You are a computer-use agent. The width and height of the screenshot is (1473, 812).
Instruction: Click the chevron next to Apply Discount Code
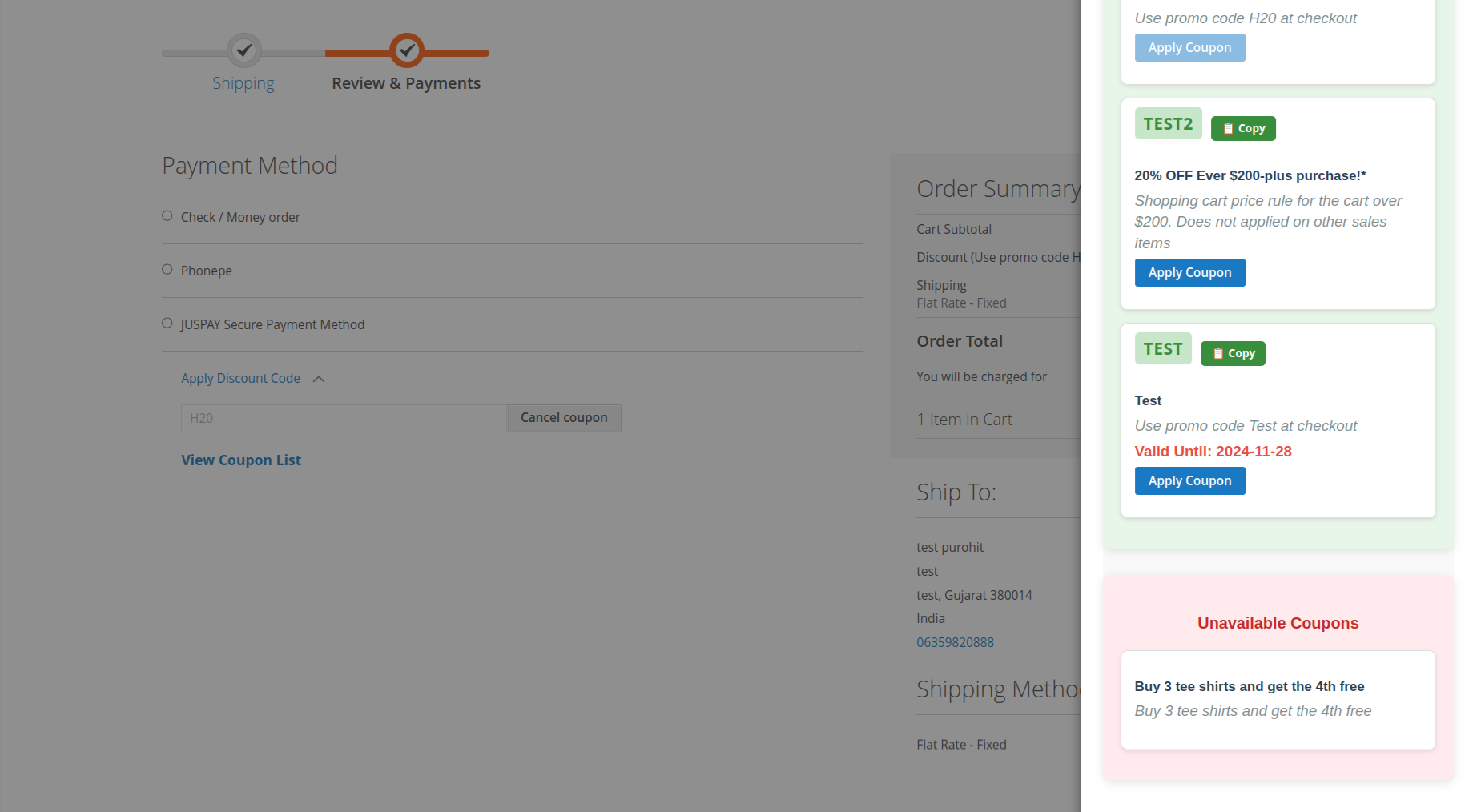point(319,378)
